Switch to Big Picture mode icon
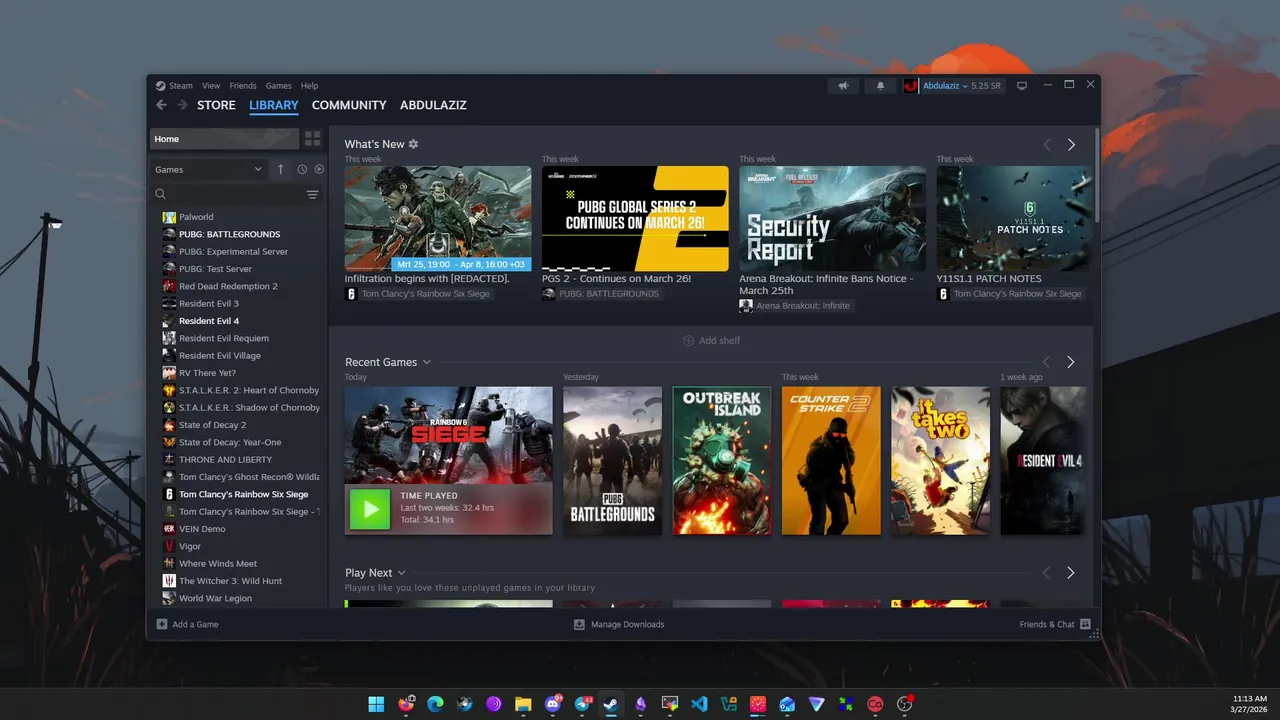Viewport: 1280px width, 720px height. click(1022, 86)
